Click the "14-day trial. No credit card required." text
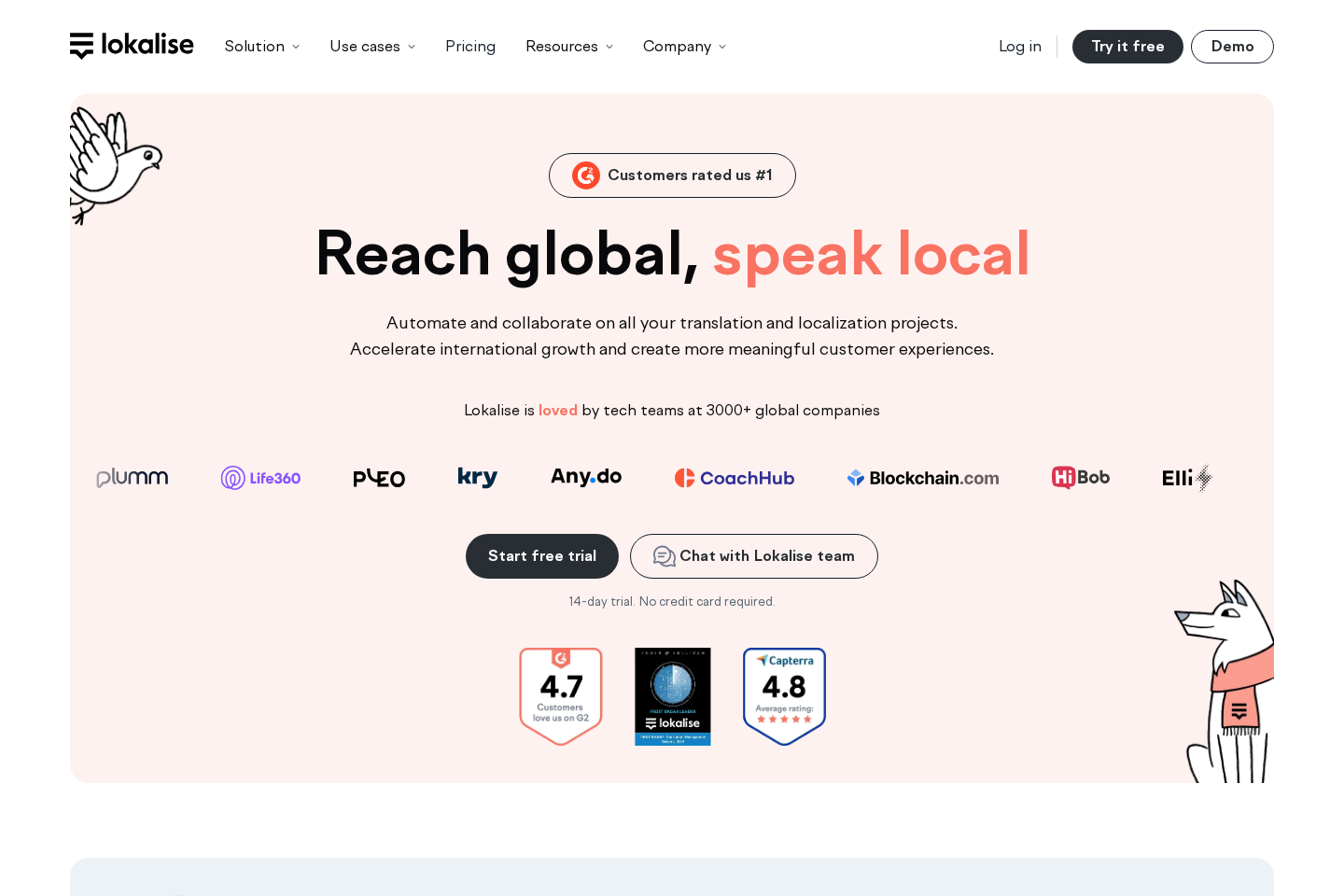This screenshot has width=1344, height=896. pyautogui.click(x=672, y=602)
